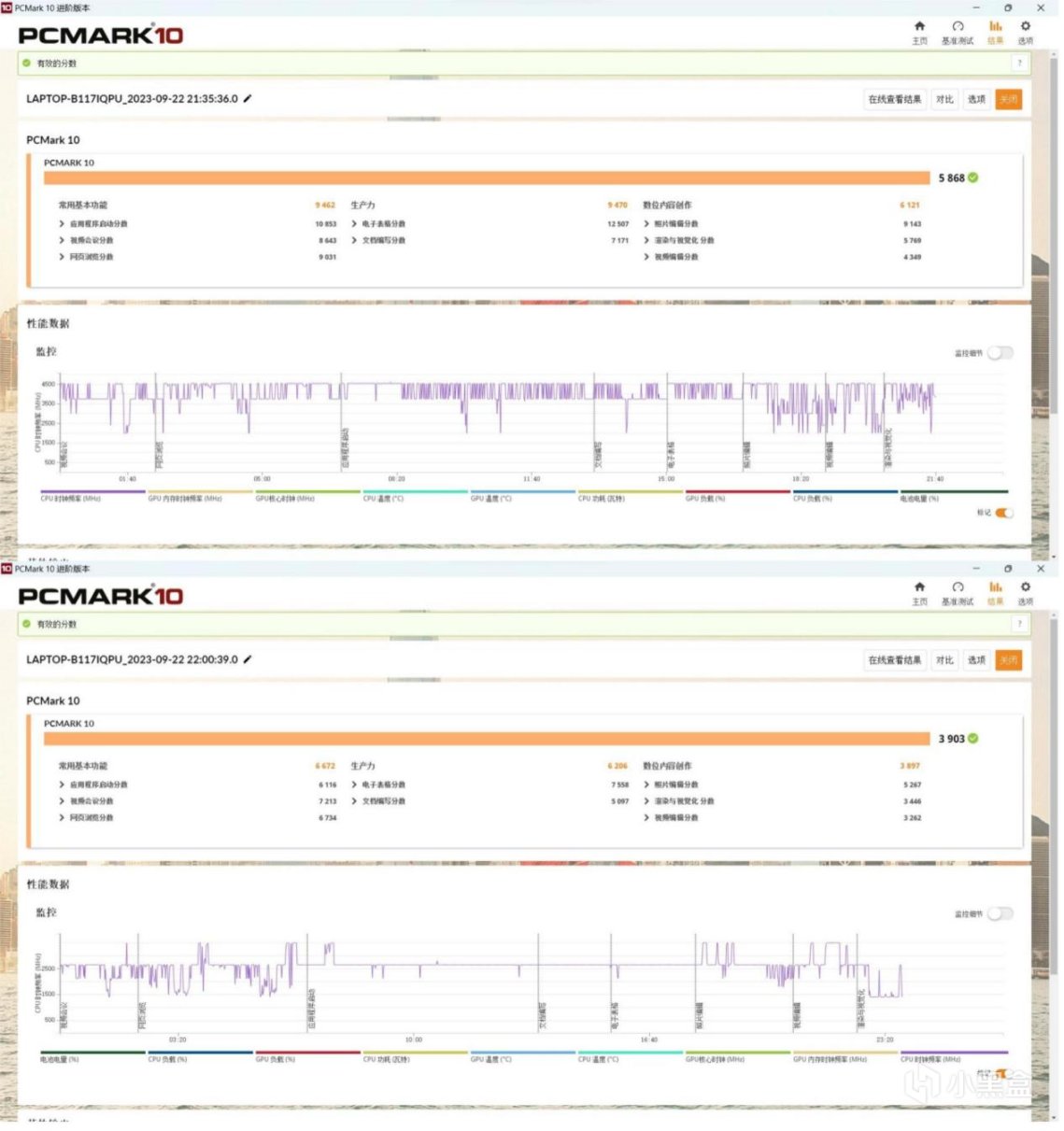Image resolution: width=1064 pixels, height=1131 pixels.
Task: Click orange 关闭 button in lower window
Action: 1009,660
